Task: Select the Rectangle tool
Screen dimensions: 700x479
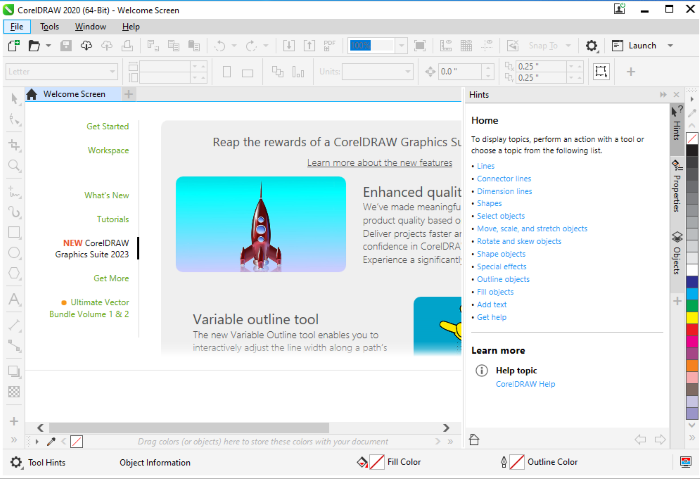Action: (x=14, y=232)
